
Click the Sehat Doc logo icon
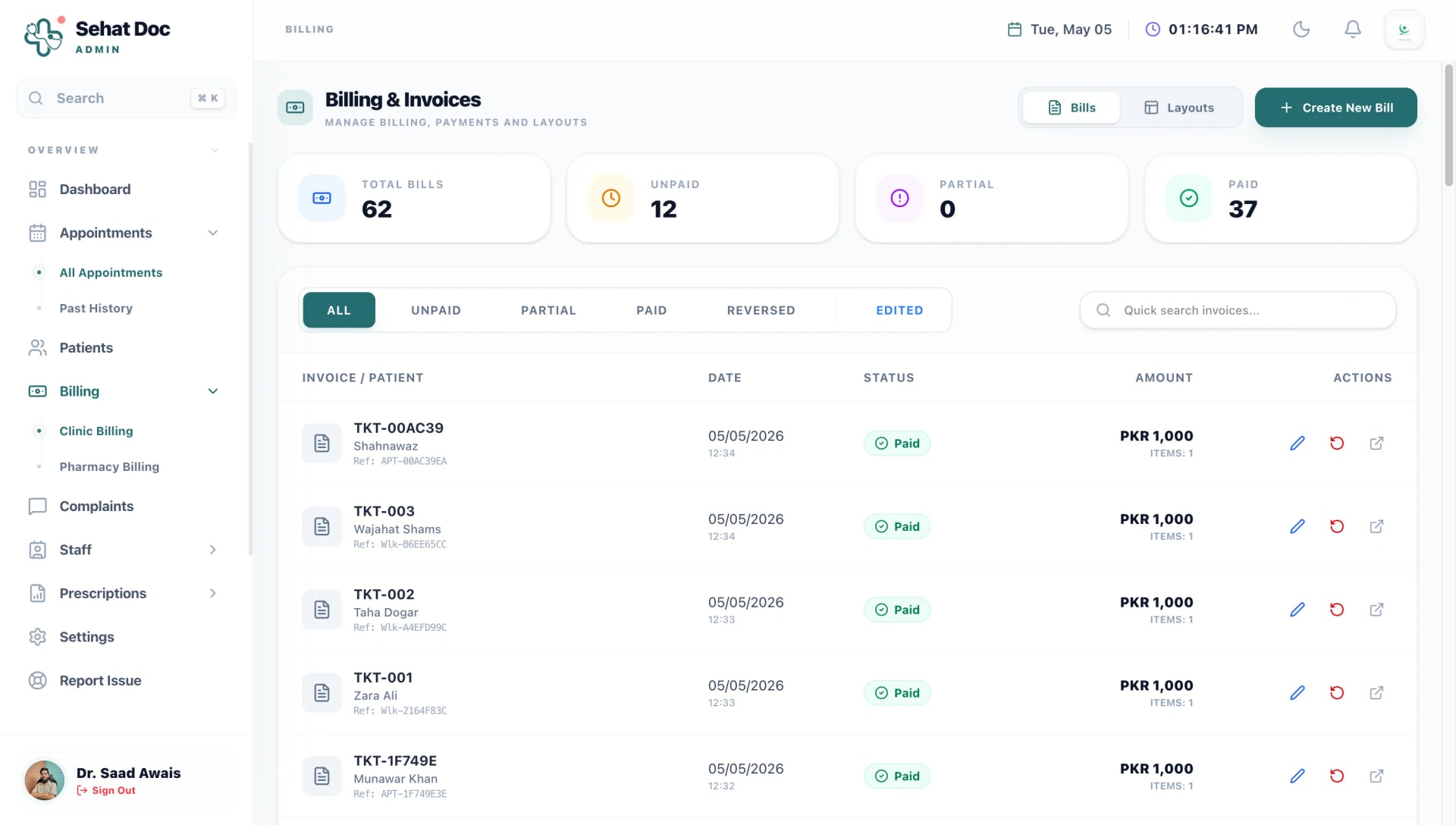(43, 36)
